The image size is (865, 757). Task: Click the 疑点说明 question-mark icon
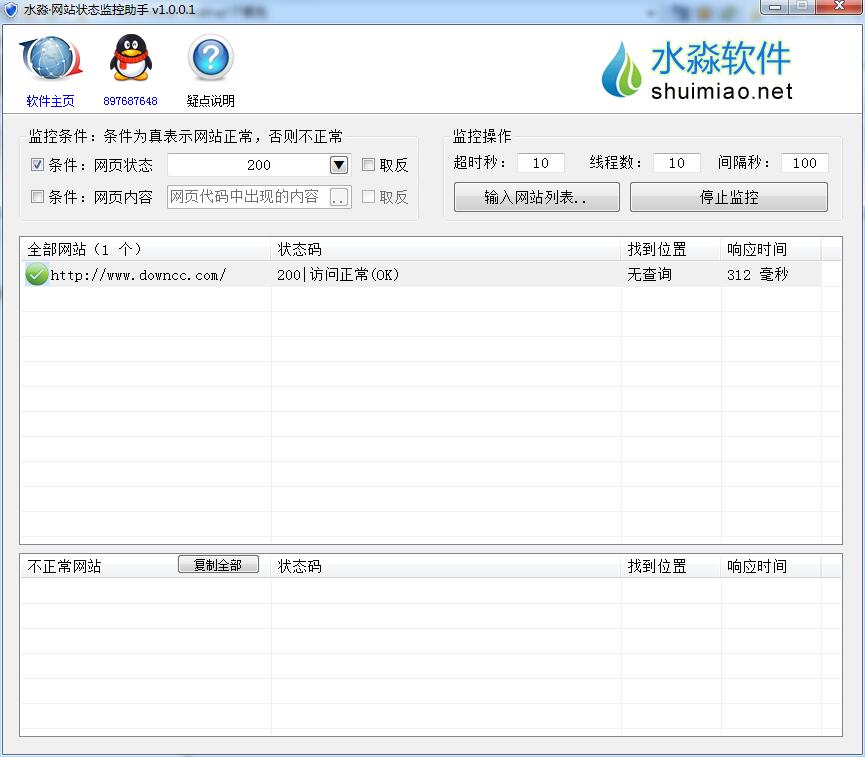[x=209, y=60]
